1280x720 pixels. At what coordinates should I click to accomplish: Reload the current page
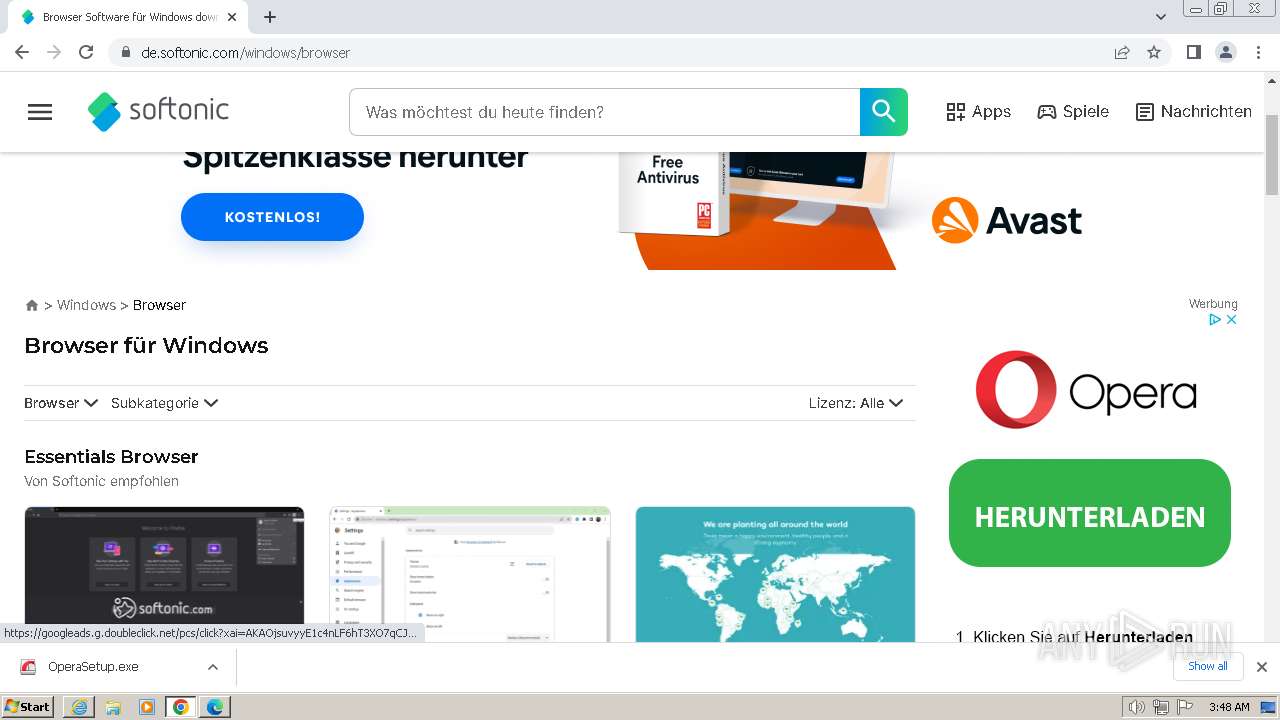pyautogui.click(x=86, y=52)
